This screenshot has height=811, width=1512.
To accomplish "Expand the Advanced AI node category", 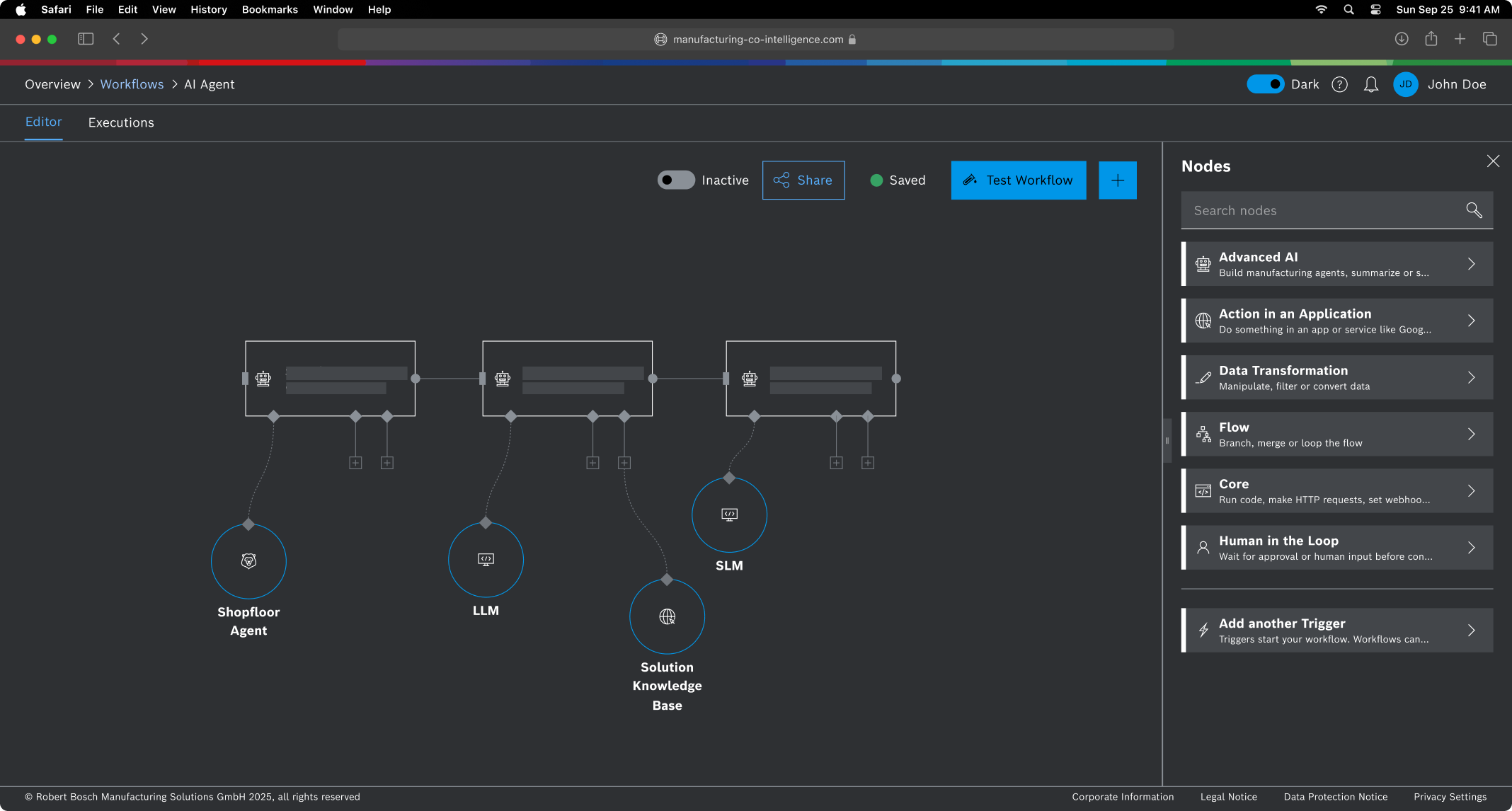I will 1336,264.
